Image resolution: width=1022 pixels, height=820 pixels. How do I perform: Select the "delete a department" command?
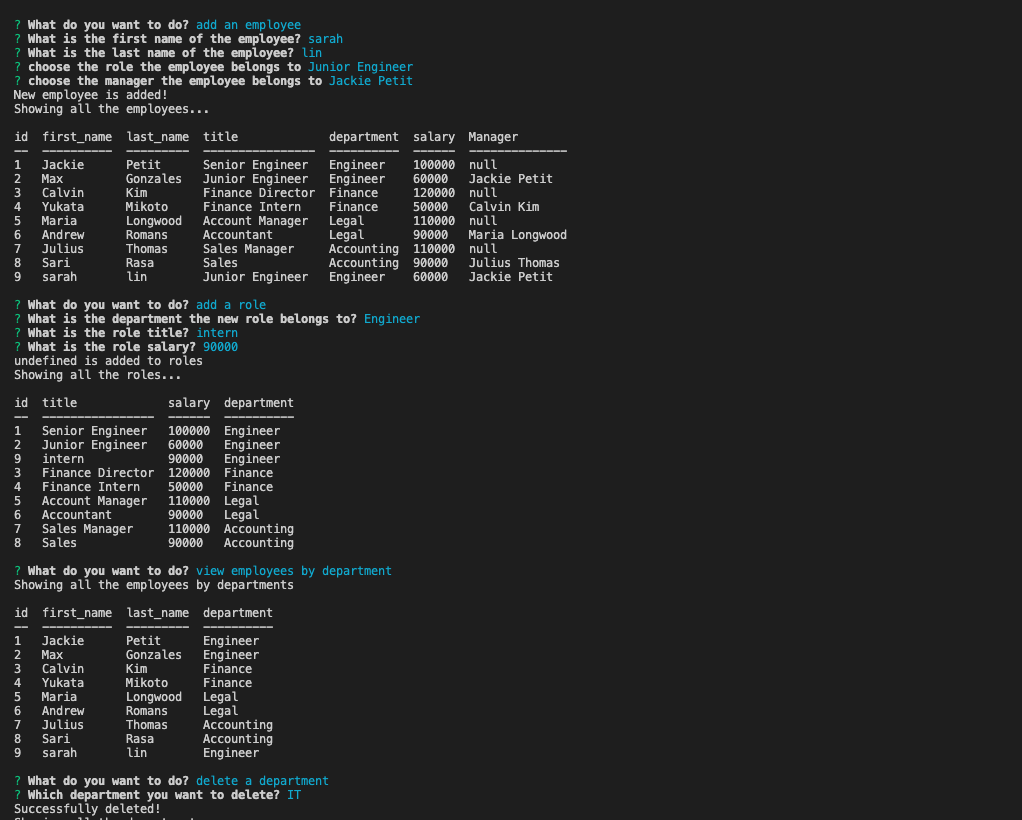(x=261, y=780)
